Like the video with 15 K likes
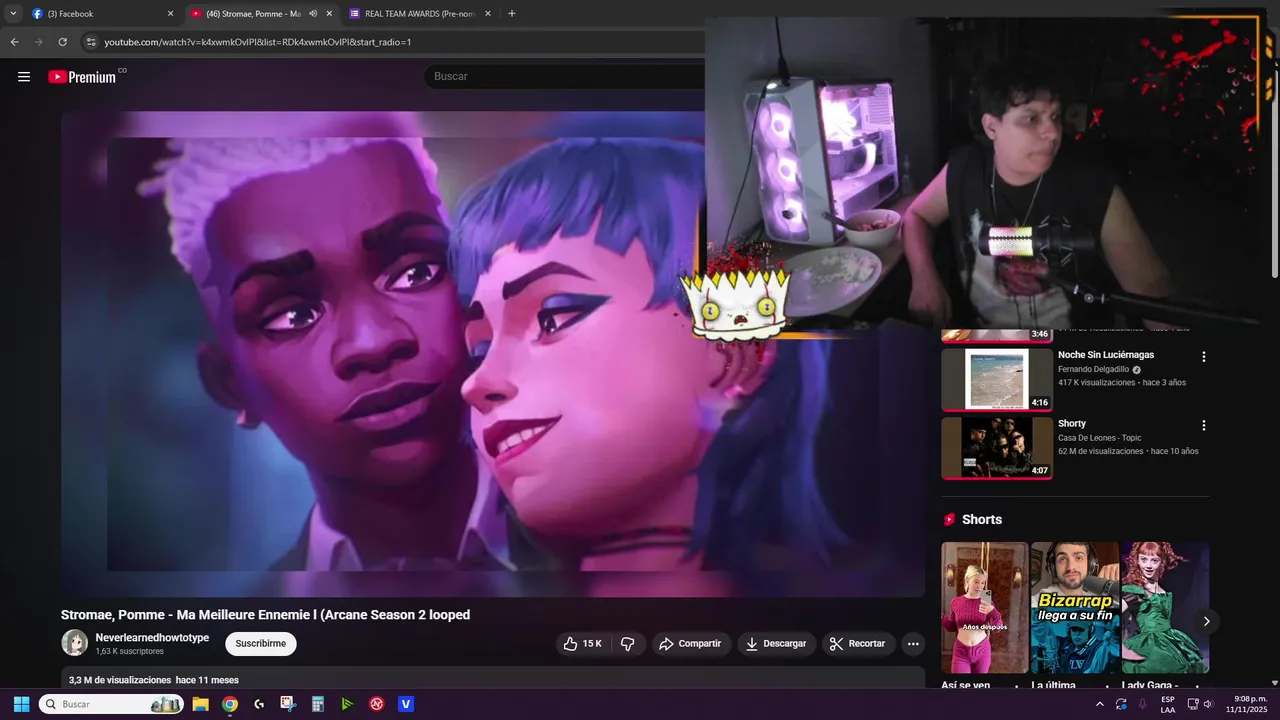This screenshot has height=720, width=1280. point(582,644)
